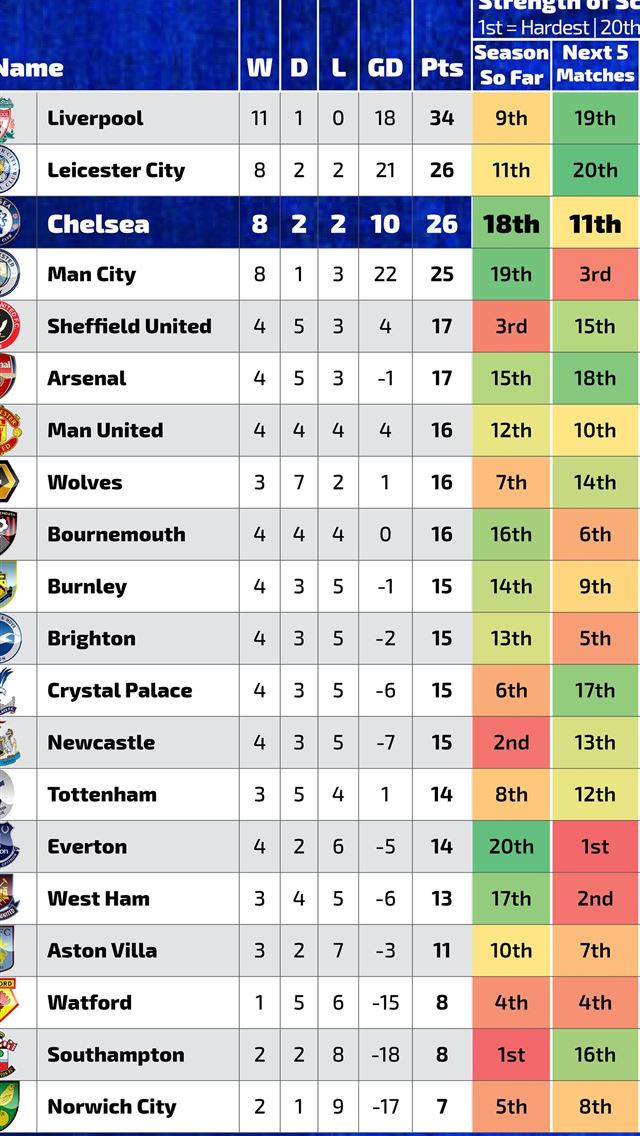Screen dimensions: 640x1136
Task: Click the Watford club badge
Action: [x=8, y=1002]
